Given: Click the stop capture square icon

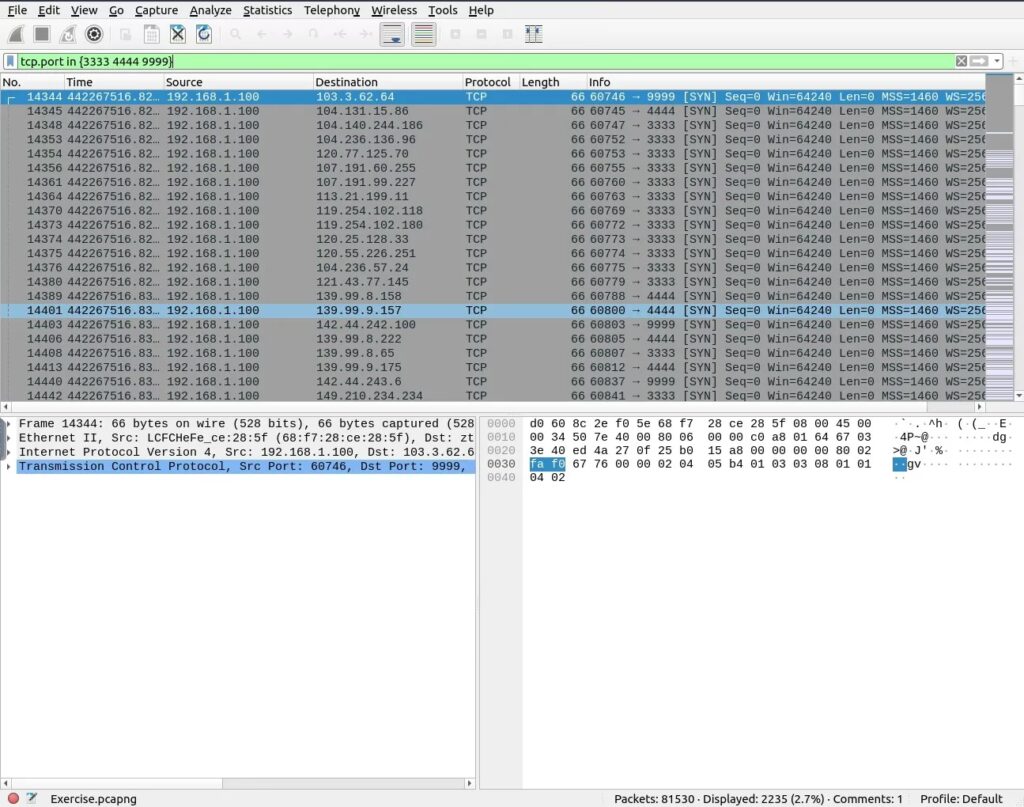Looking at the screenshot, I should 42,35.
